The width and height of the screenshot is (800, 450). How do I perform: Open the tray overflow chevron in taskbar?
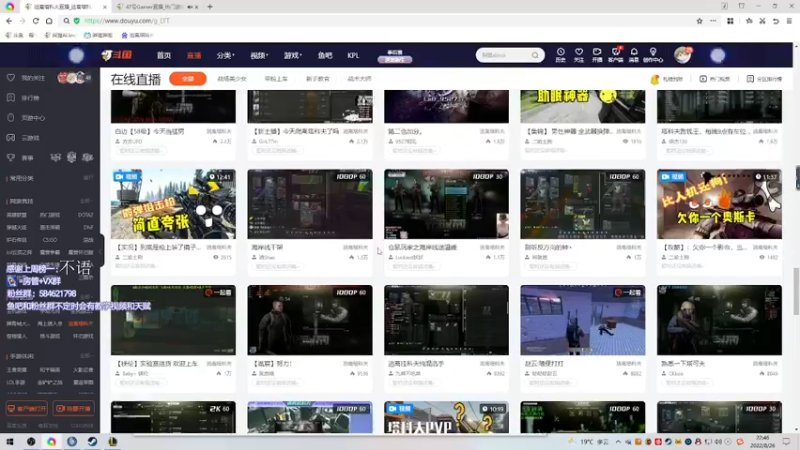[618, 442]
